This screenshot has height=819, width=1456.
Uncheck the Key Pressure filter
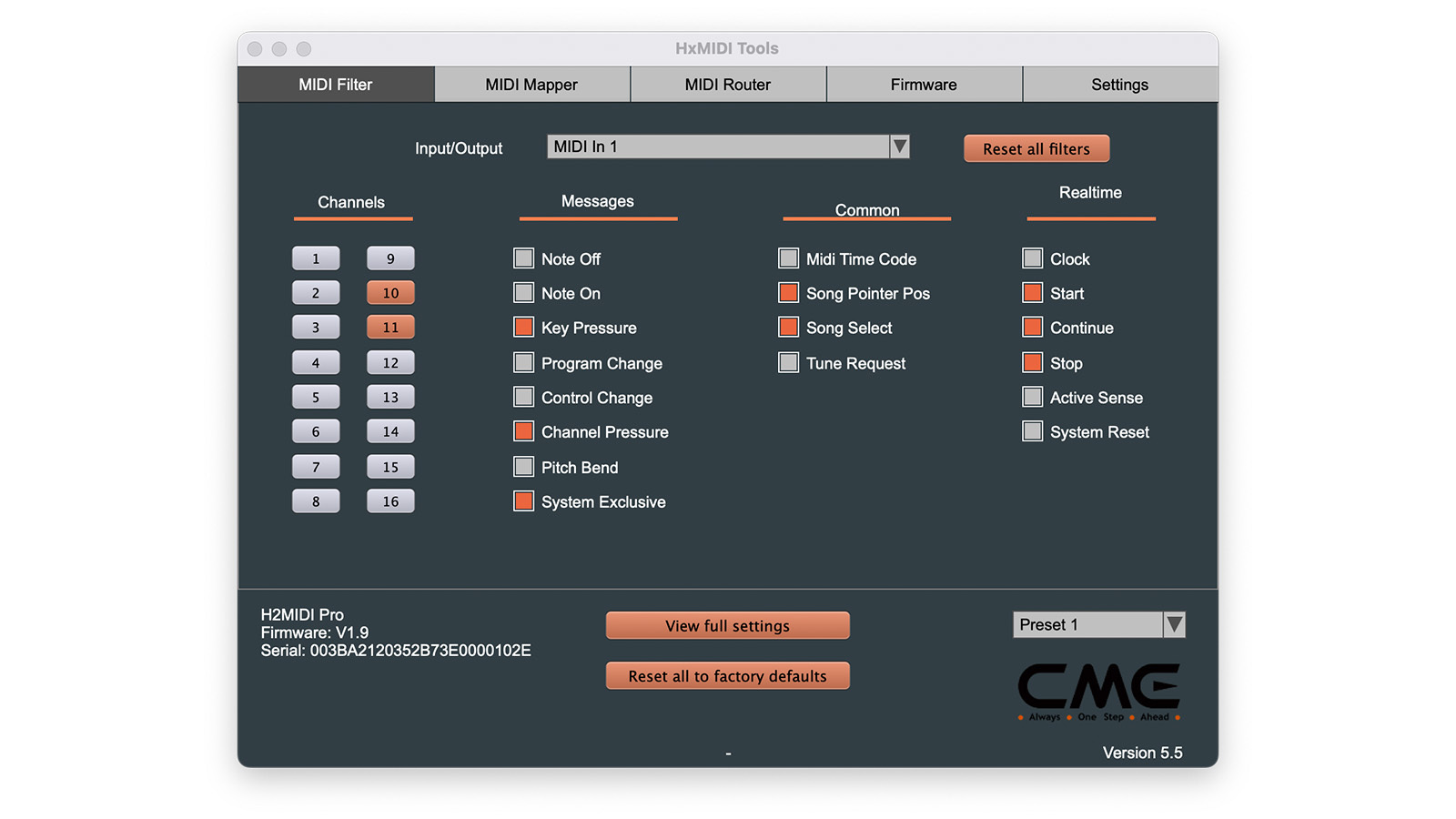[x=524, y=328]
